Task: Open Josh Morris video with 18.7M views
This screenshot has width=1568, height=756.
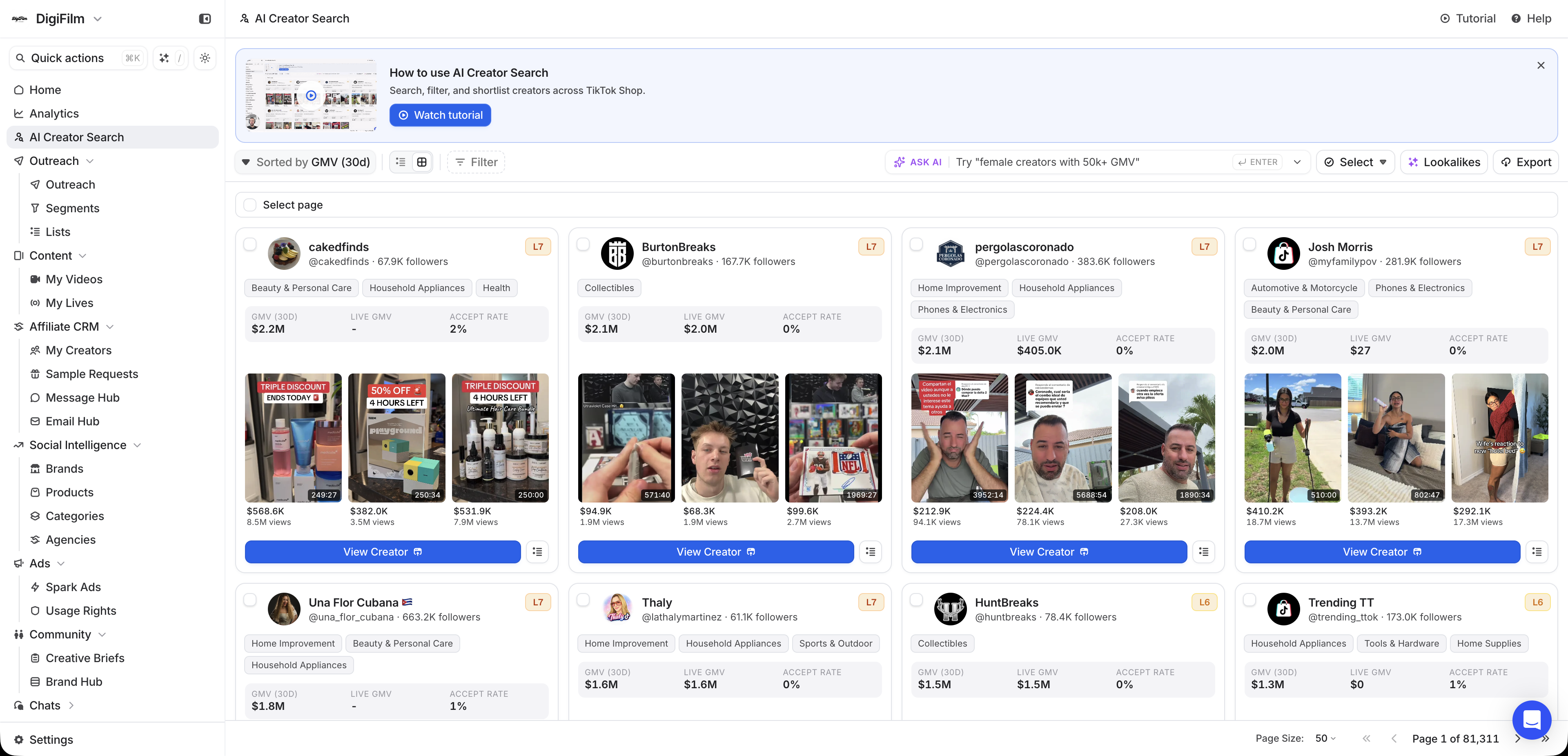Action: (1293, 438)
